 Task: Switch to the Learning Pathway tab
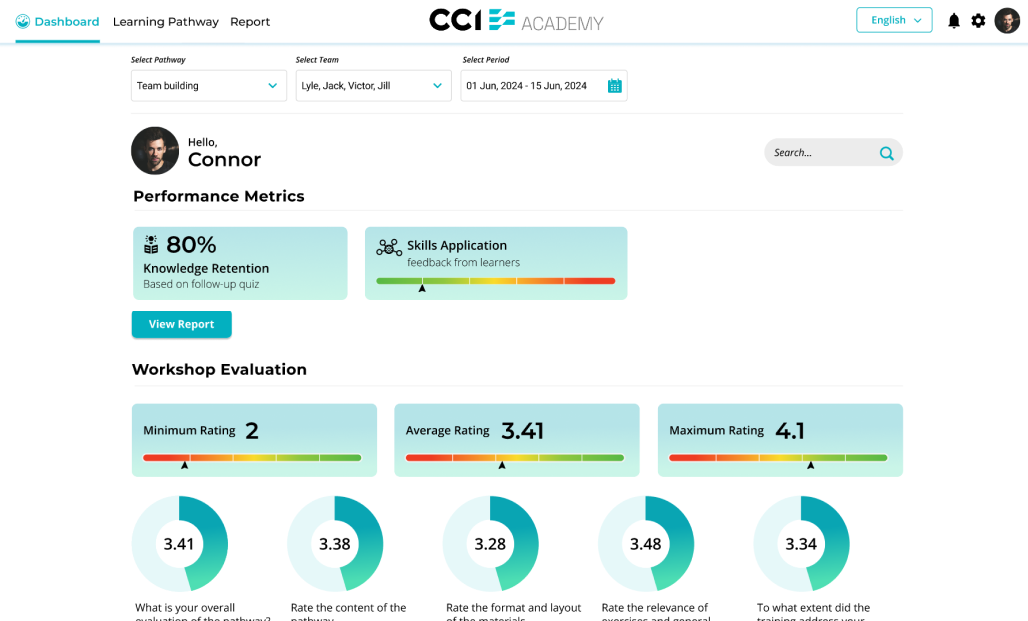(x=166, y=22)
